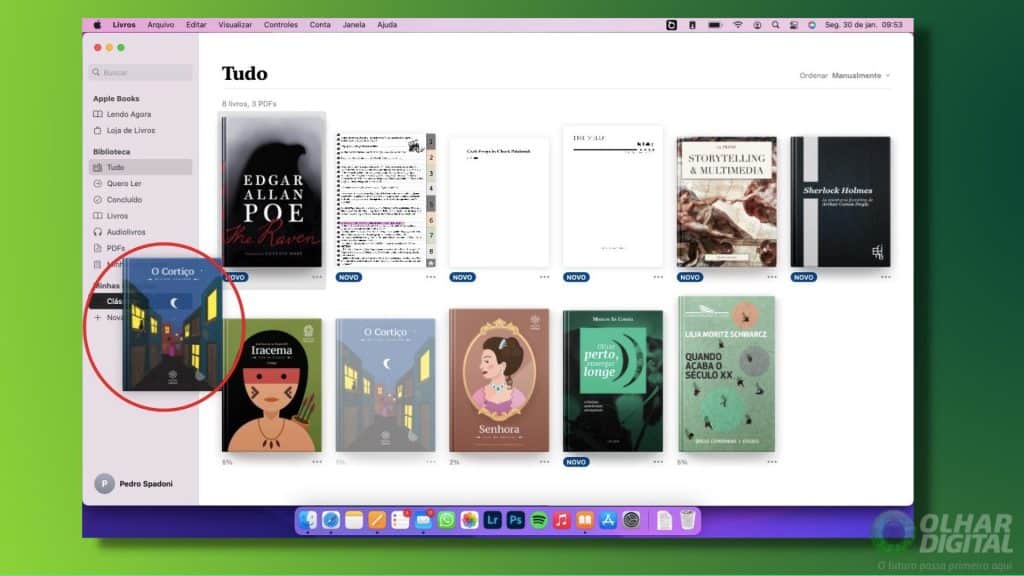Open more options under the perto longe book

[658, 462]
